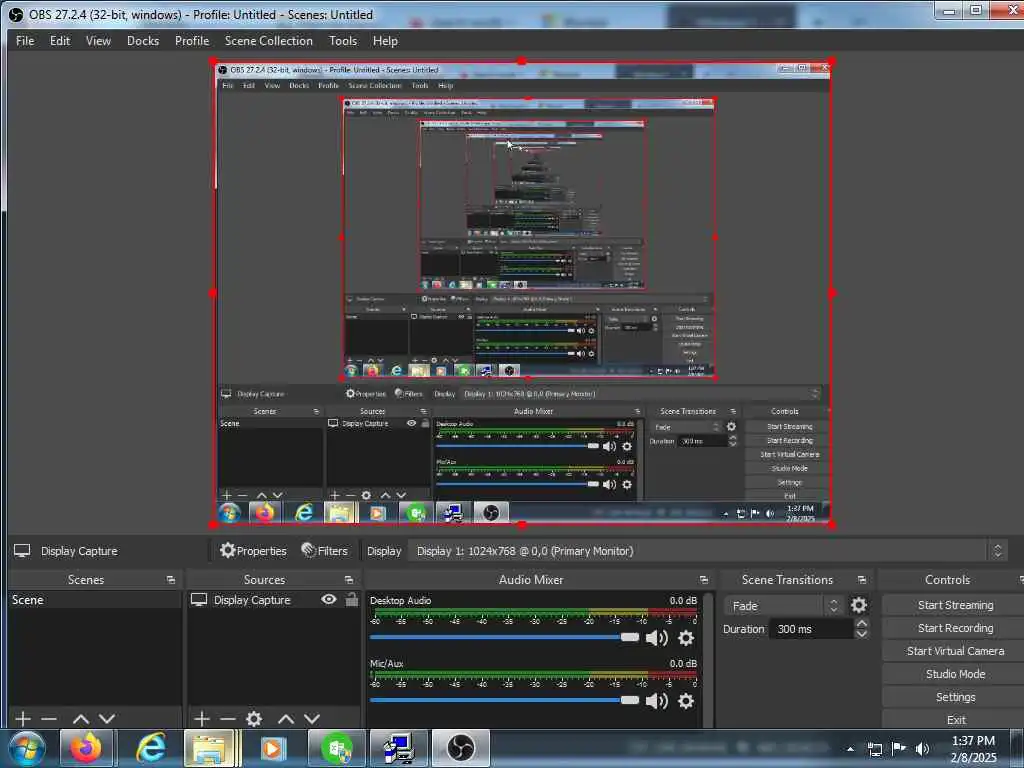Open Filters for Display Capture
Screen dimensions: 1024x768
click(325, 551)
